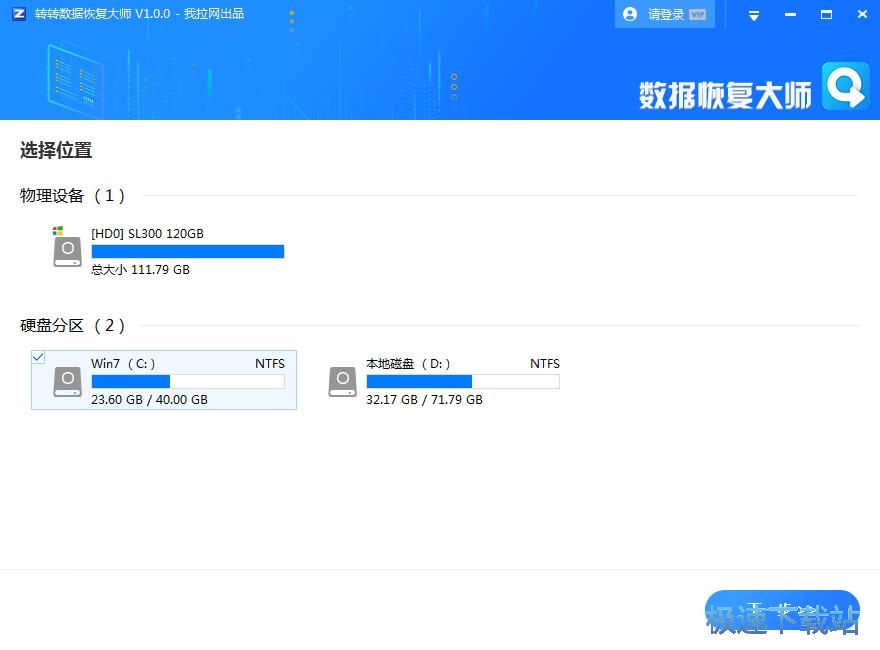Screen dimensions: 880x650
Task: Uncheck the Win7 C: partition checkbox
Action: point(38,357)
